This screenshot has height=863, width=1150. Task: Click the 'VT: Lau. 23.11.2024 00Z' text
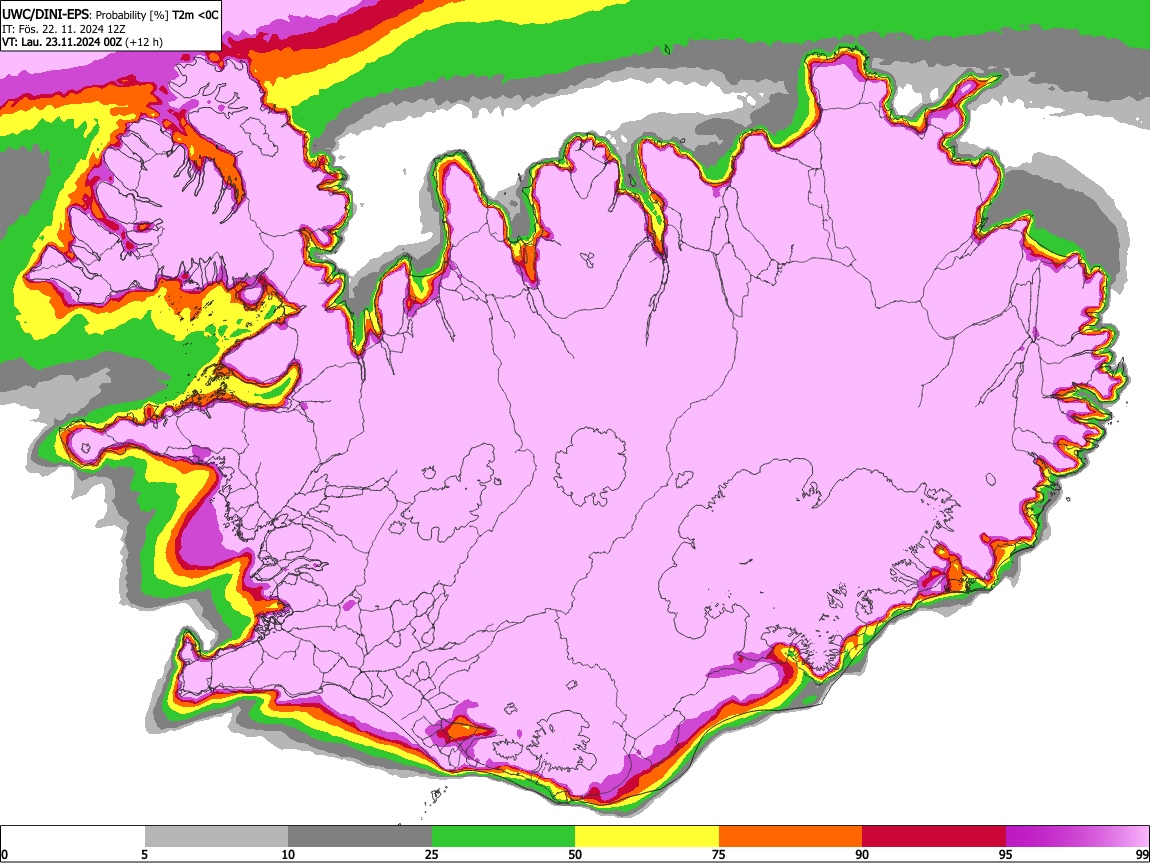tap(61, 42)
